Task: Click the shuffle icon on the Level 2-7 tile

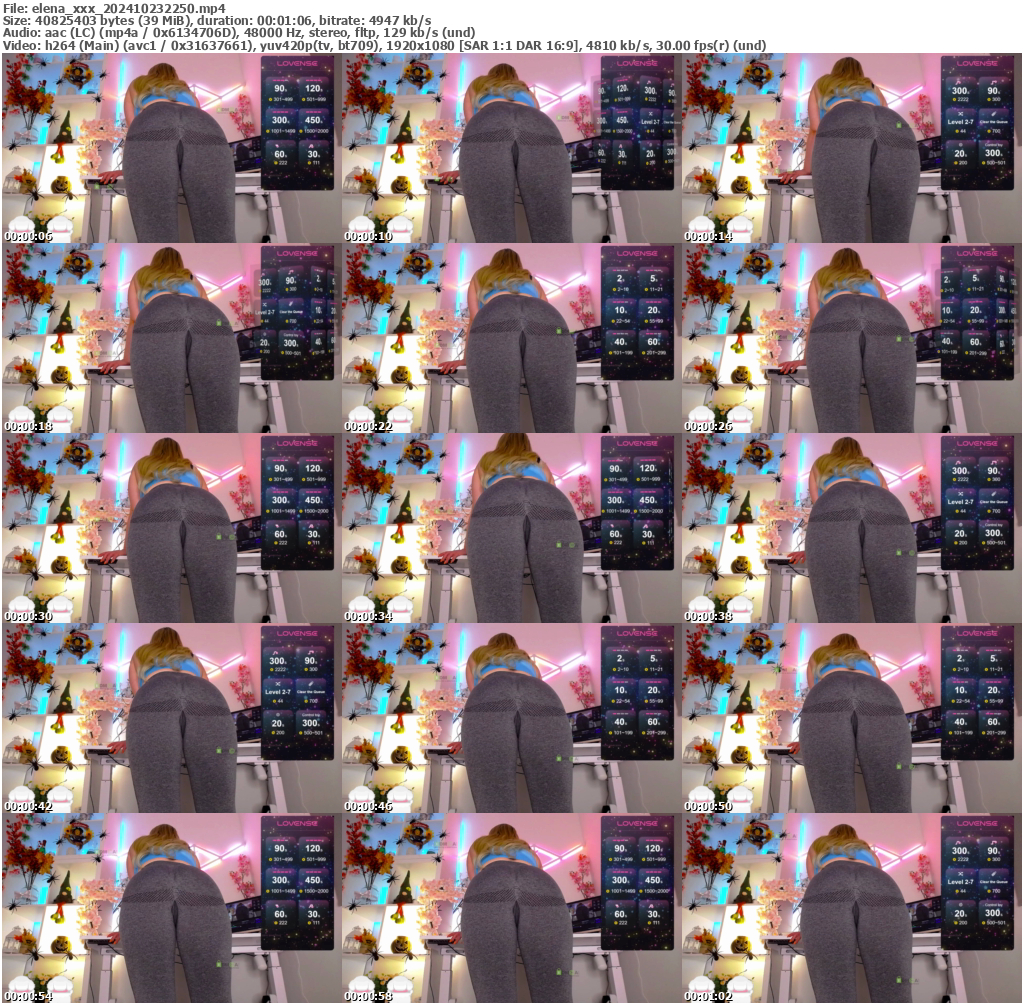Action: pos(961,114)
